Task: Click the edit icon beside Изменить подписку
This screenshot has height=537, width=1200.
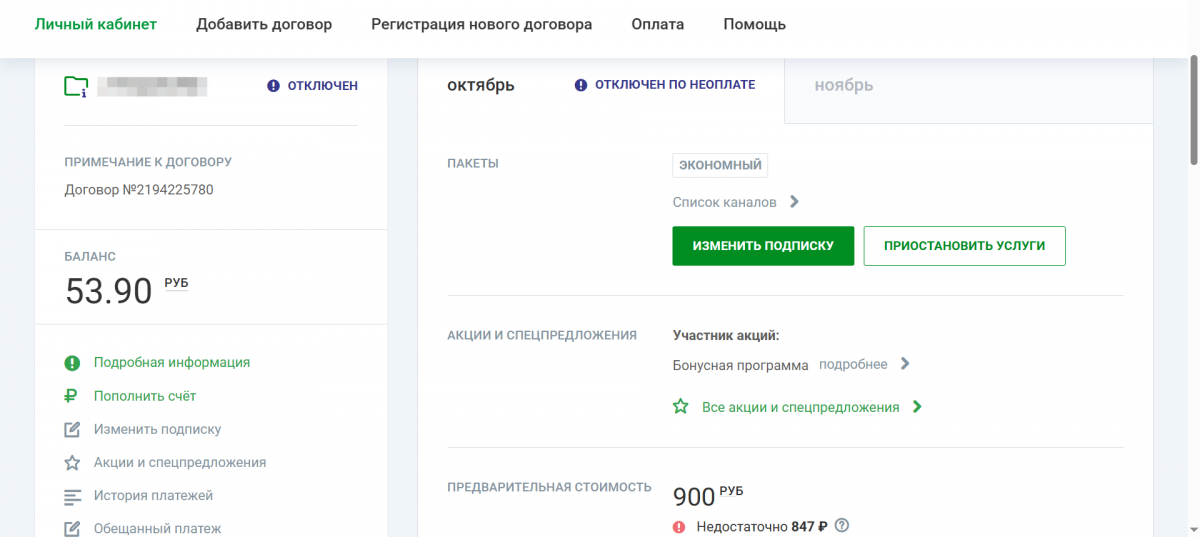Action: pos(72,430)
